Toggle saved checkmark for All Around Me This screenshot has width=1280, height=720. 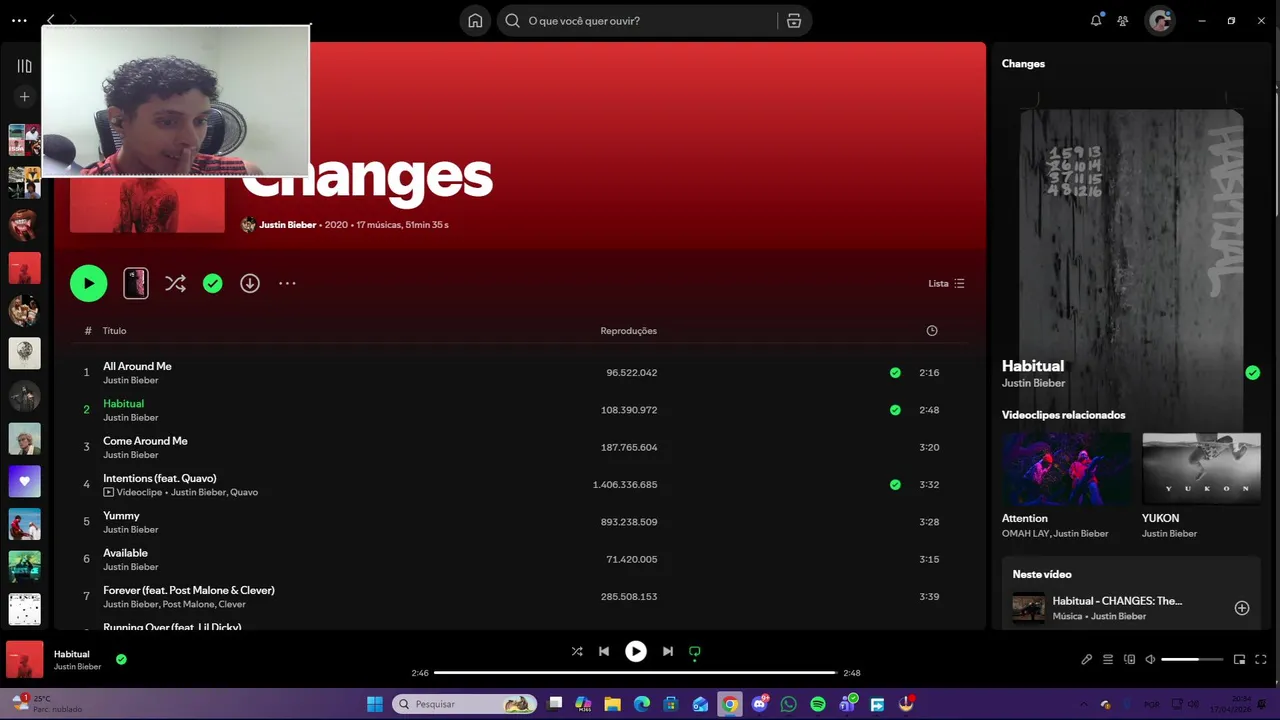coord(895,373)
